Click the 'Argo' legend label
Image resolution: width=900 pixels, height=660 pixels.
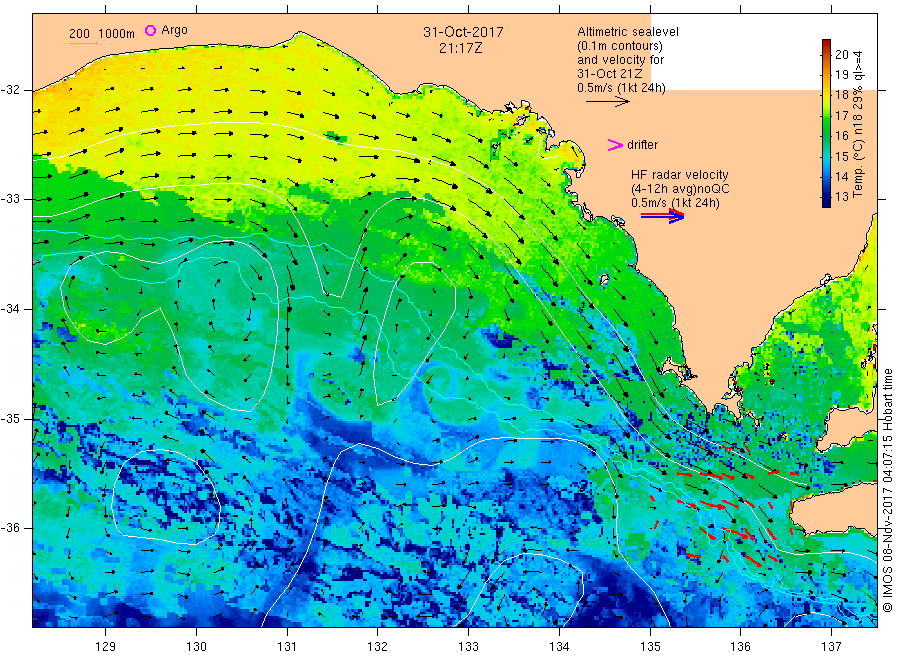click(174, 30)
